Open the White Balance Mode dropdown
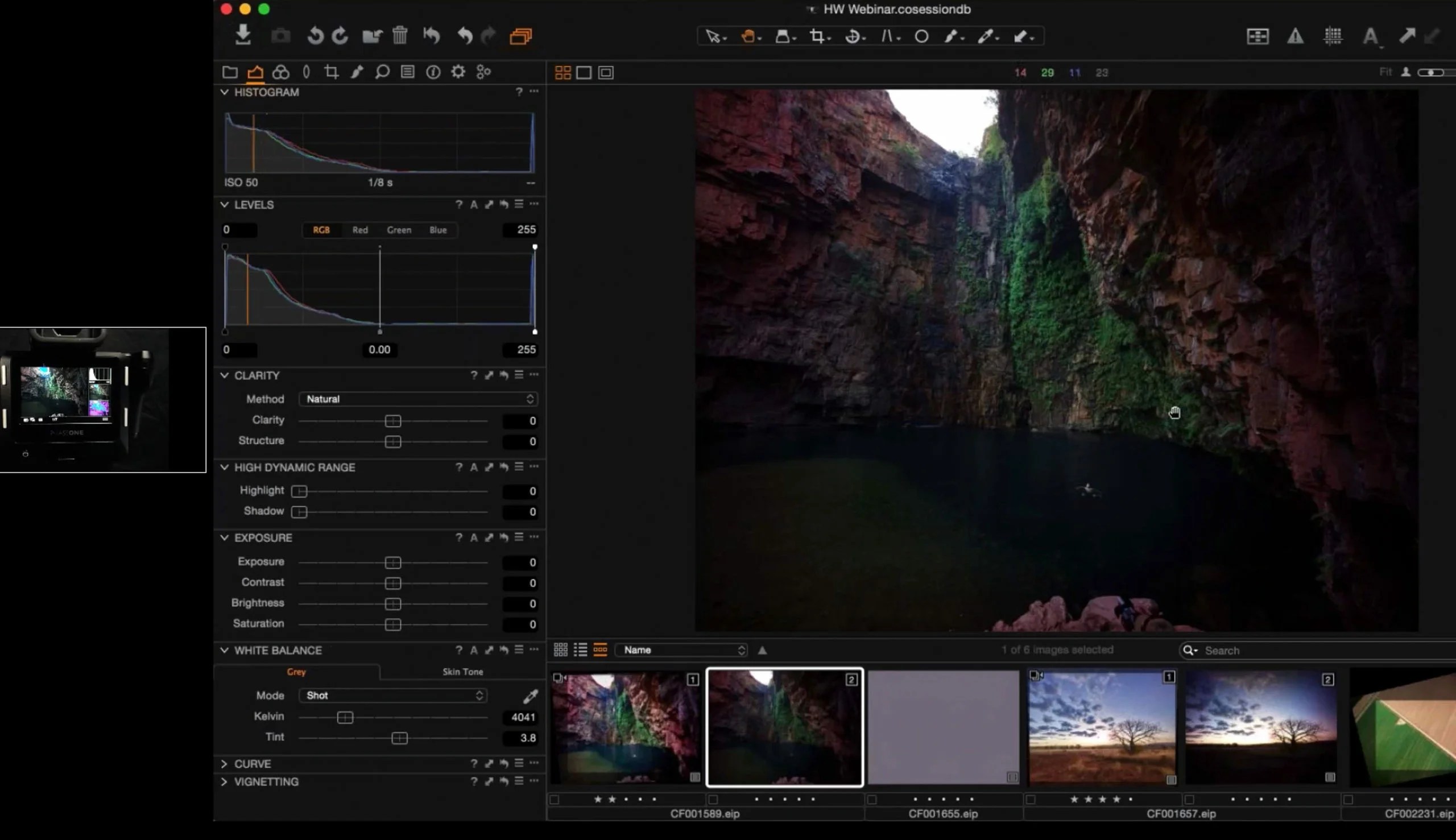This screenshot has height=840, width=1456. coord(393,696)
